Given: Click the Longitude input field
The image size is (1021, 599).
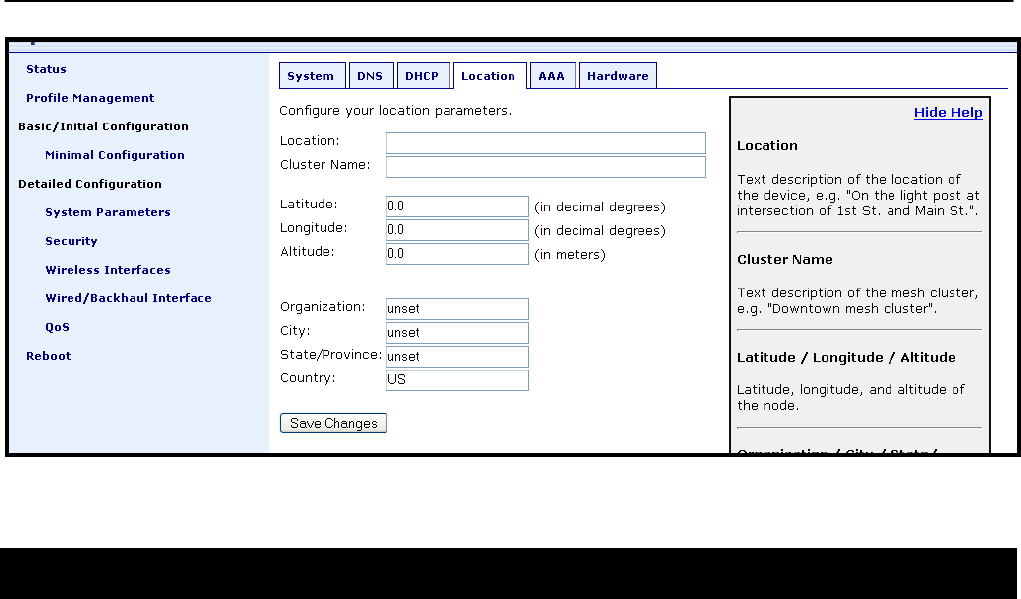Looking at the screenshot, I should [457, 230].
